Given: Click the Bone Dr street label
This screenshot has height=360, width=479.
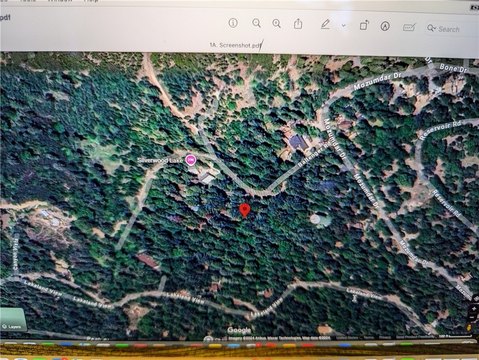Looking at the screenshot, I should coord(454,68).
